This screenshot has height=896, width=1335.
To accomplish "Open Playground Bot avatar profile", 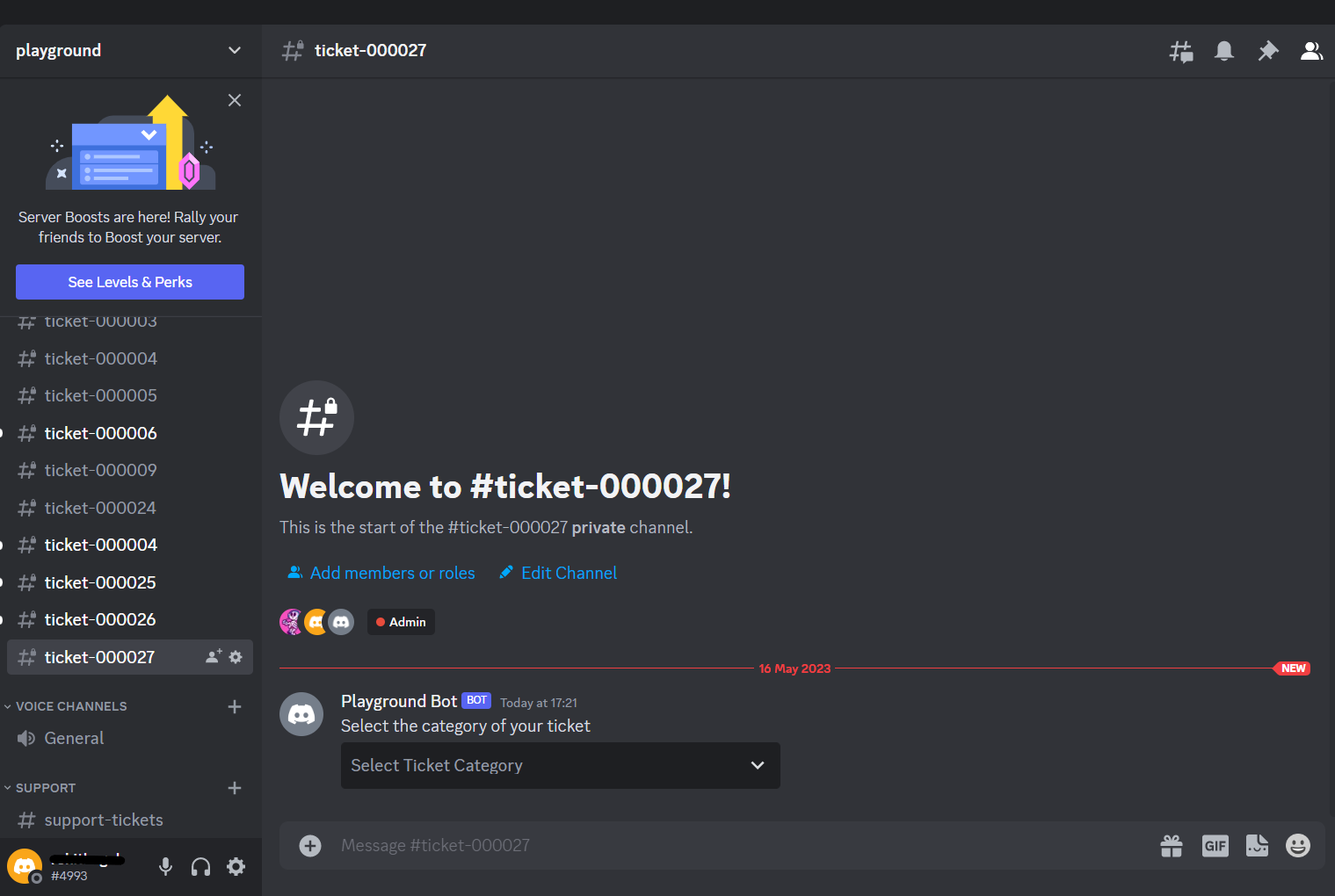I will coord(301,714).
